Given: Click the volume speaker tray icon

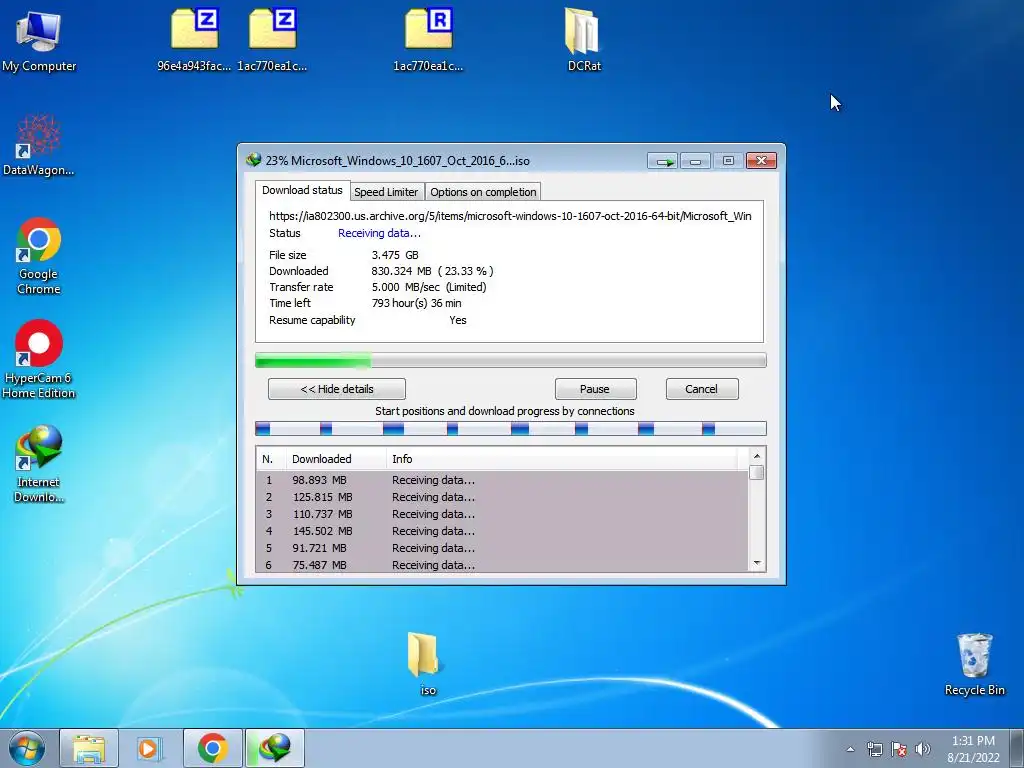Looking at the screenshot, I should (923, 749).
